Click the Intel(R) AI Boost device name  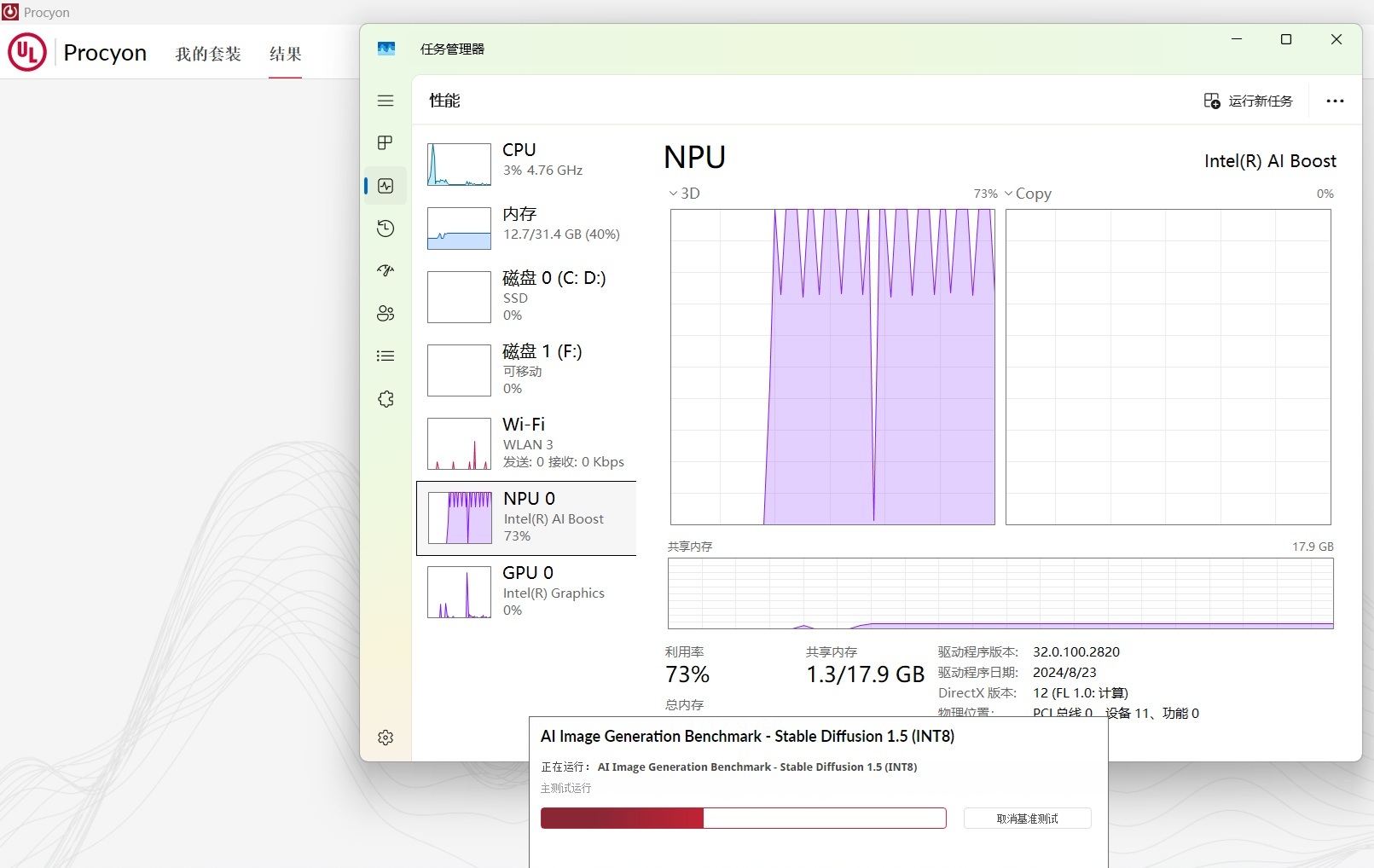[1270, 161]
